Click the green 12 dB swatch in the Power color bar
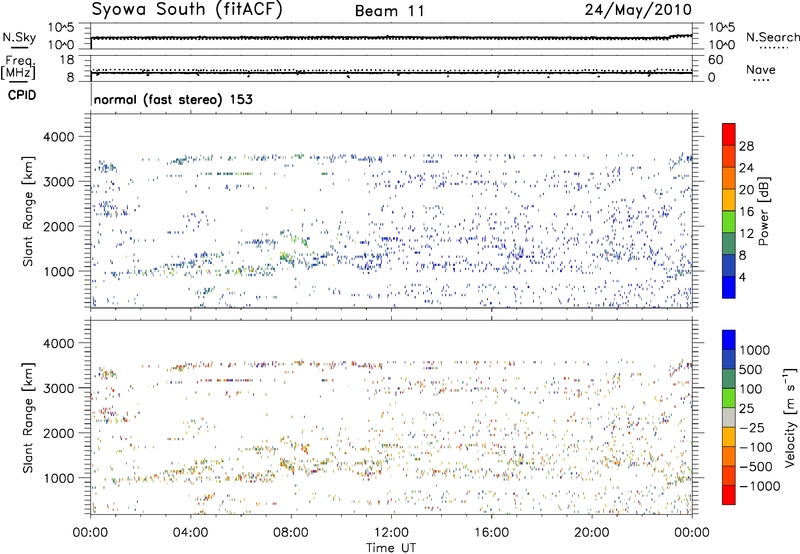The image size is (800, 554). click(729, 221)
